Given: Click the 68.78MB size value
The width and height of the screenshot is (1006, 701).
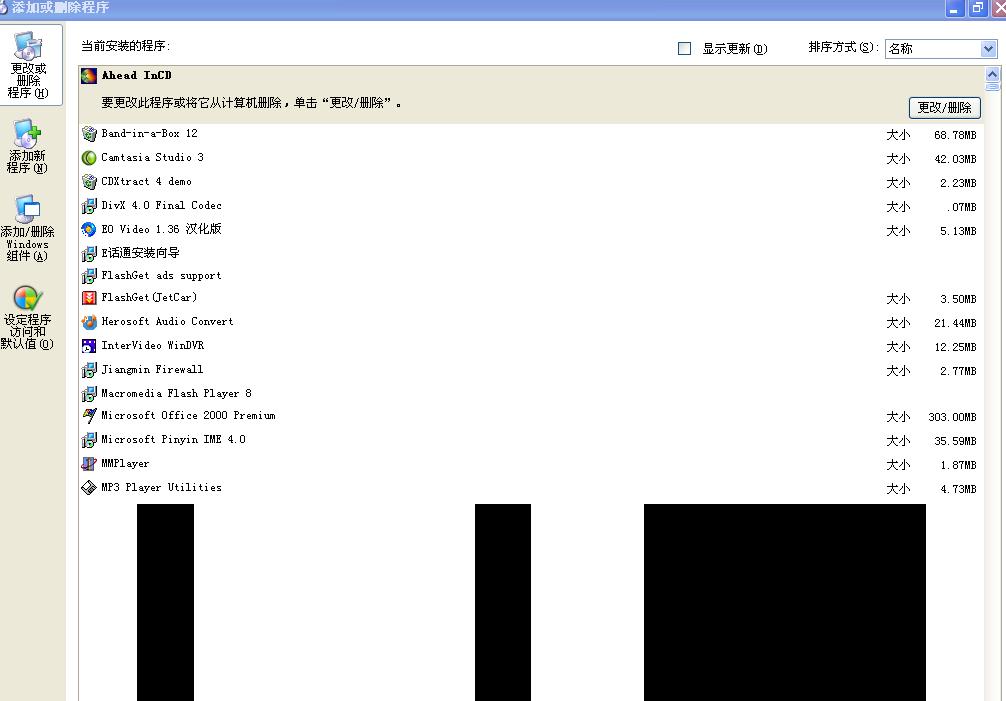Looking at the screenshot, I should pos(955,135).
